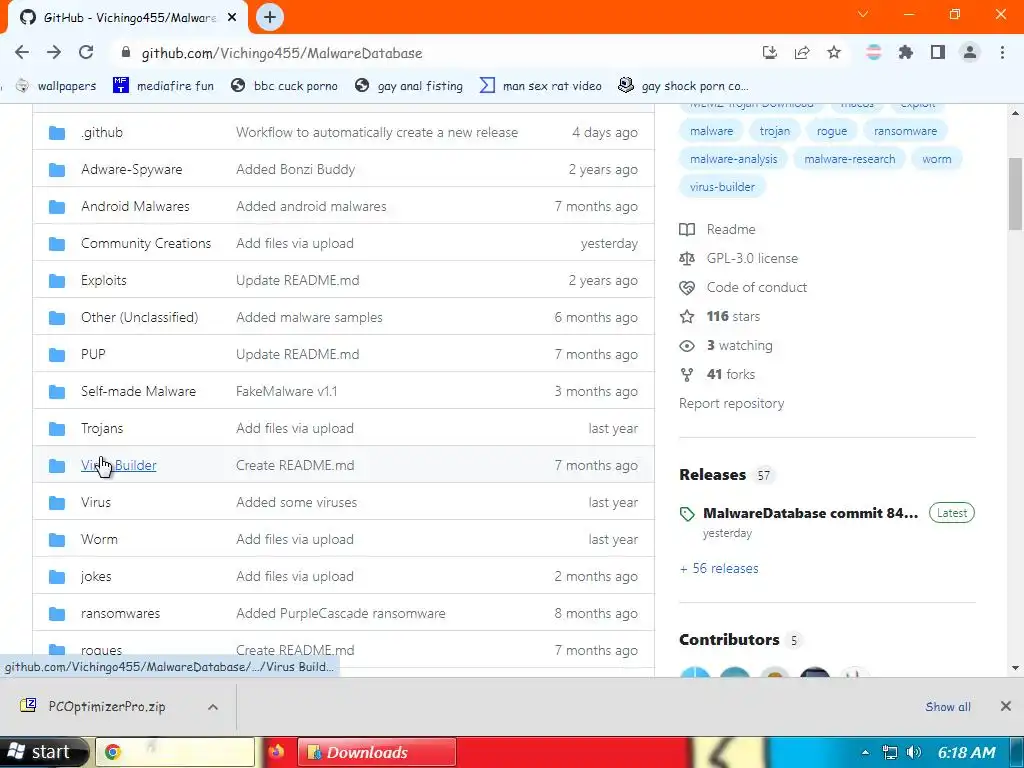Select the malware topic tag

[711, 131]
